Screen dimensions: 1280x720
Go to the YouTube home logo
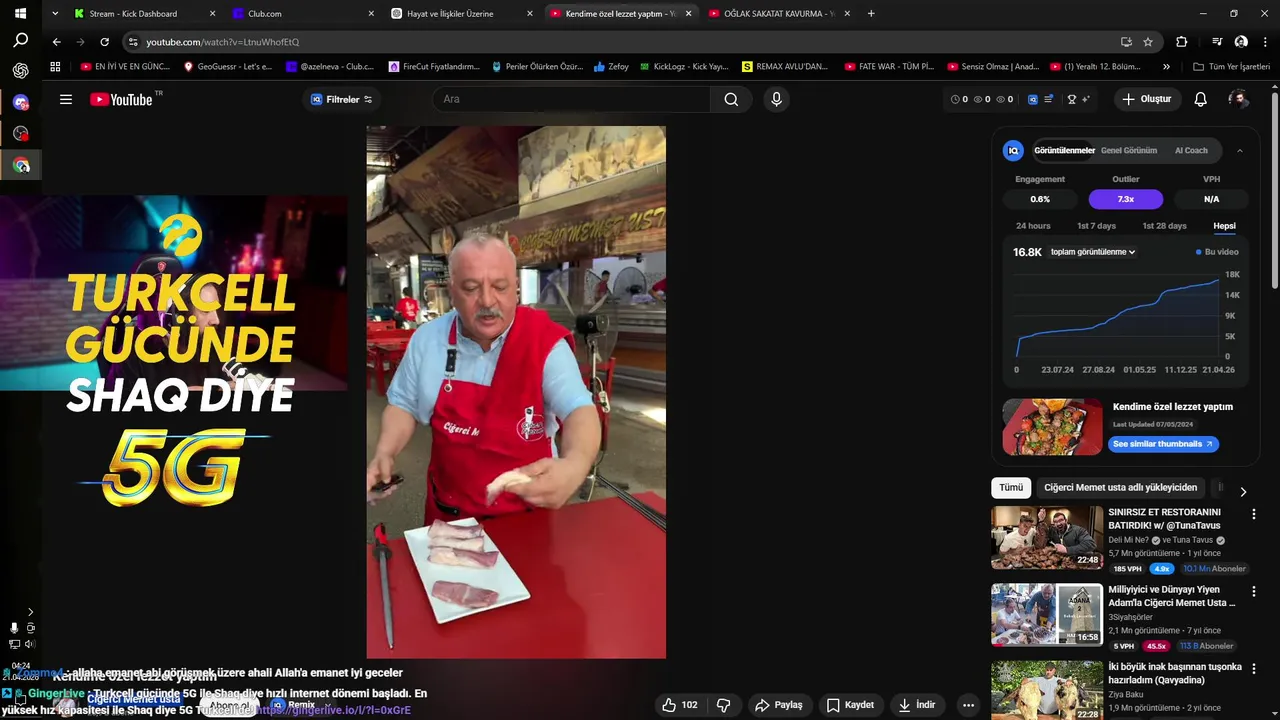[x=121, y=99]
